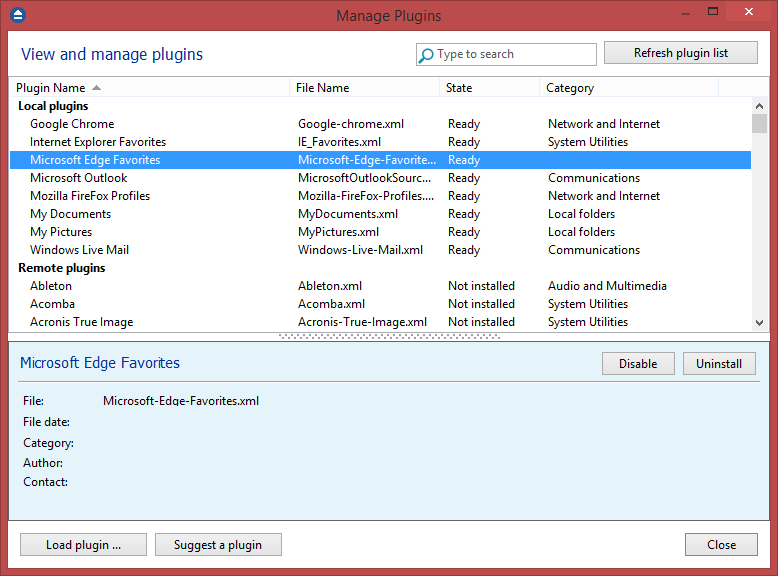Screen dimensions: 778x576
Task: Click scrollbar down arrow in plugin list
Action: coord(759,322)
